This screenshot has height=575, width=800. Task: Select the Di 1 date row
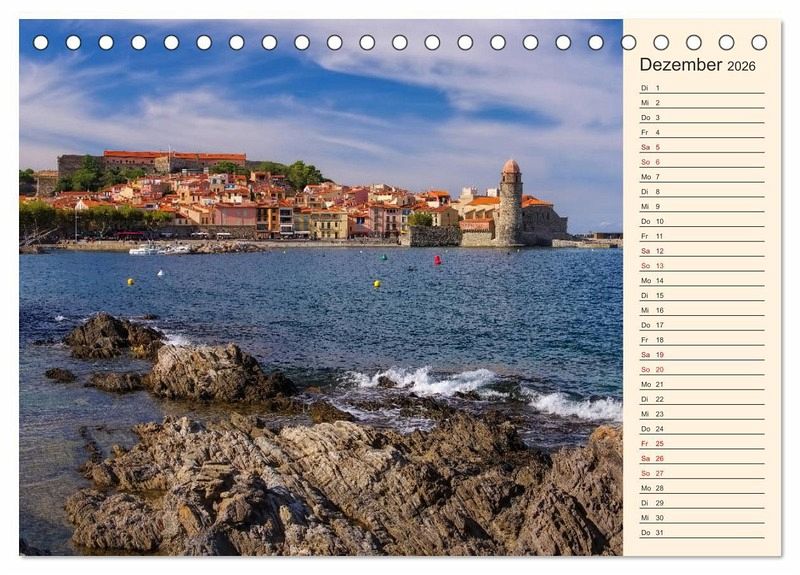[701, 88]
